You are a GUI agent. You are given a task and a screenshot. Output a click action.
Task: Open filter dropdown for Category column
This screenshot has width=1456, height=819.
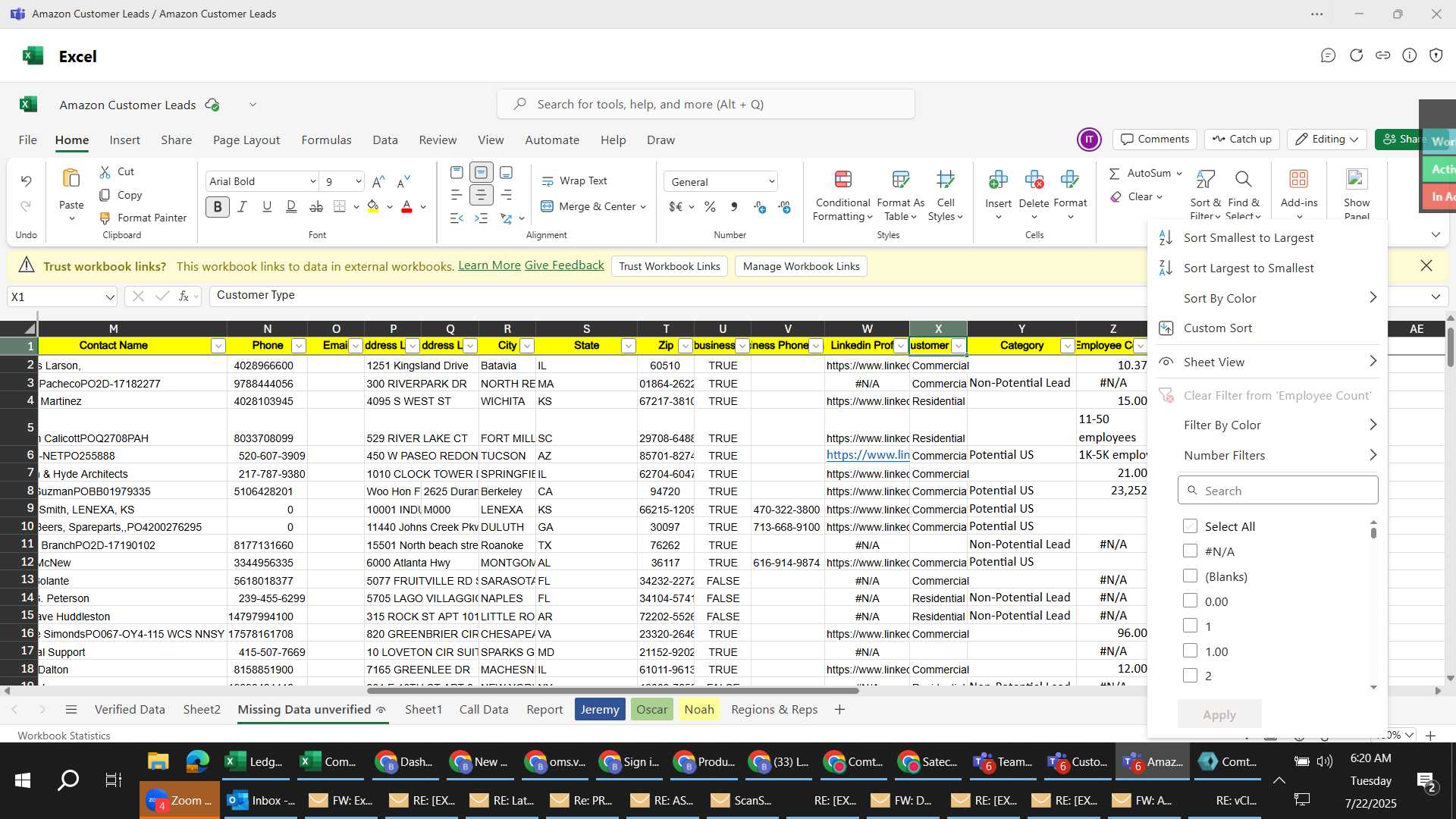(1067, 346)
